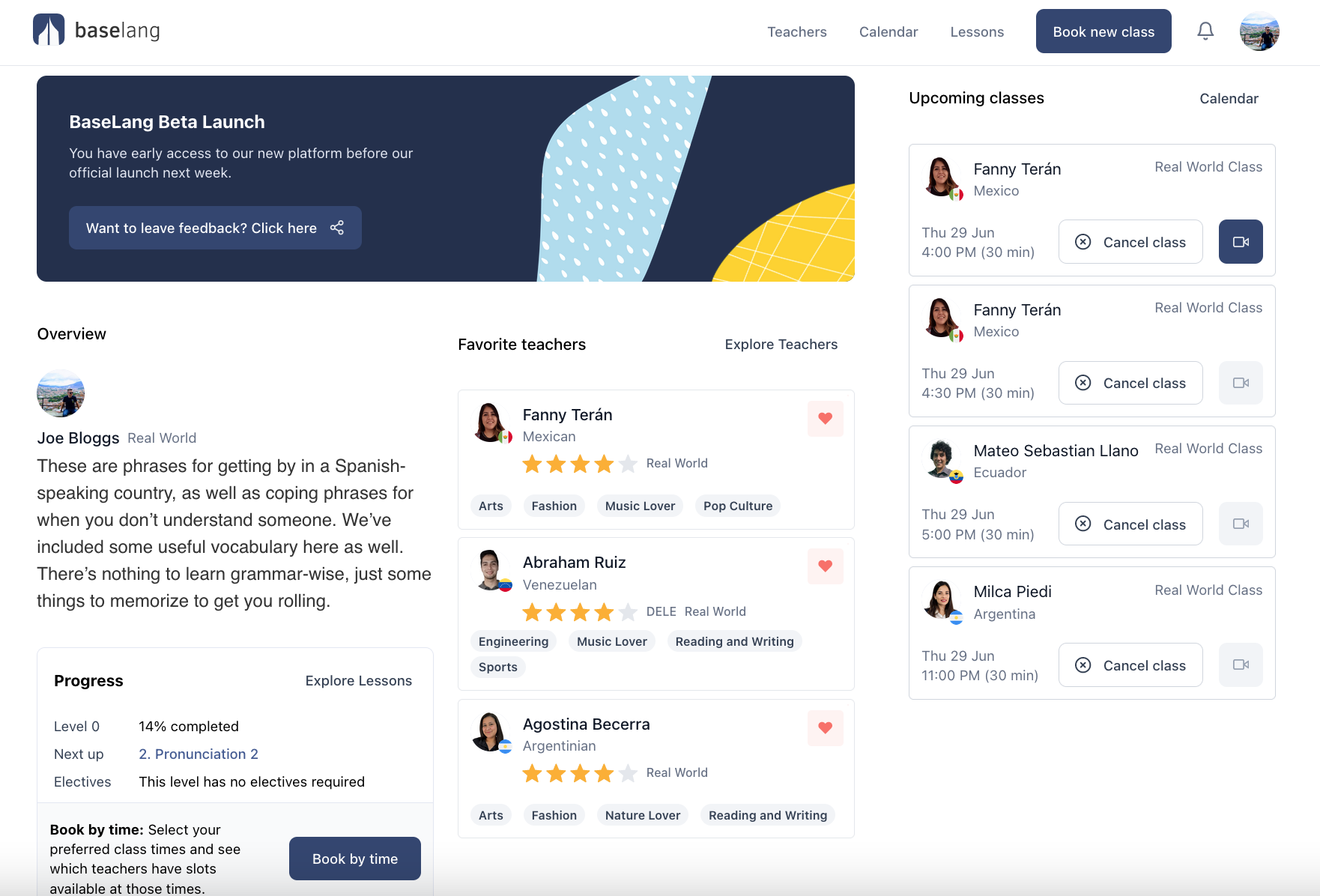Click the BaseLang Beta Launch heading
The height and width of the screenshot is (896, 1320).
pyautogui.click(x=167, y=122)
